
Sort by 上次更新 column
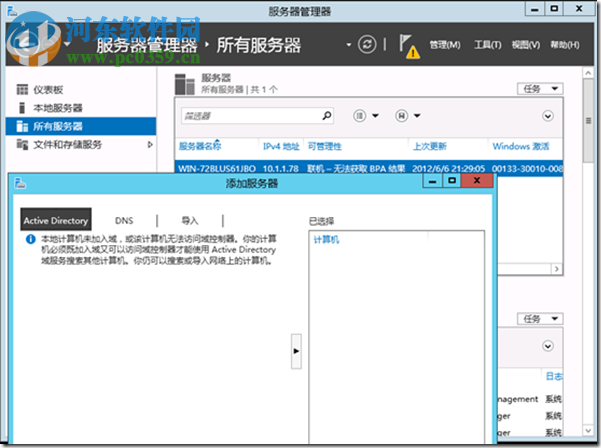(429, 146)
